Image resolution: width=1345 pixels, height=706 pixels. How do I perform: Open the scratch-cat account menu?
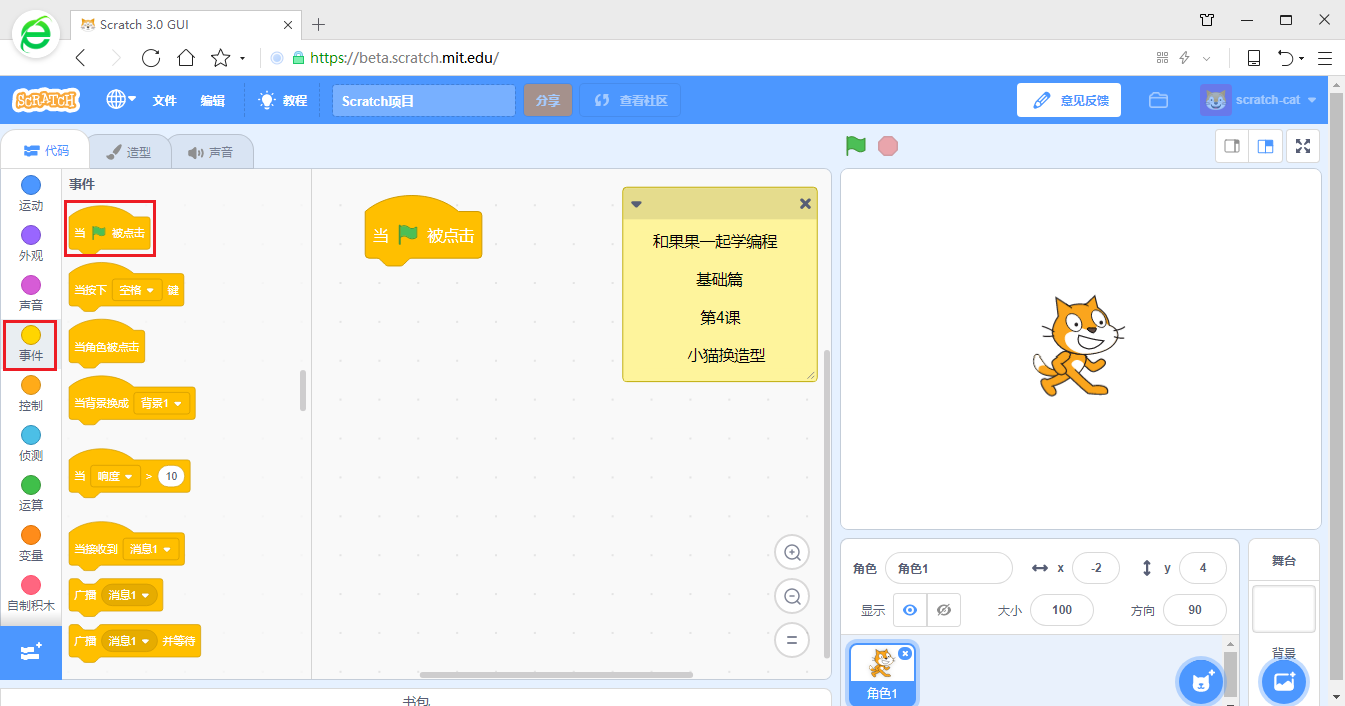click(x=1260, y=100)
